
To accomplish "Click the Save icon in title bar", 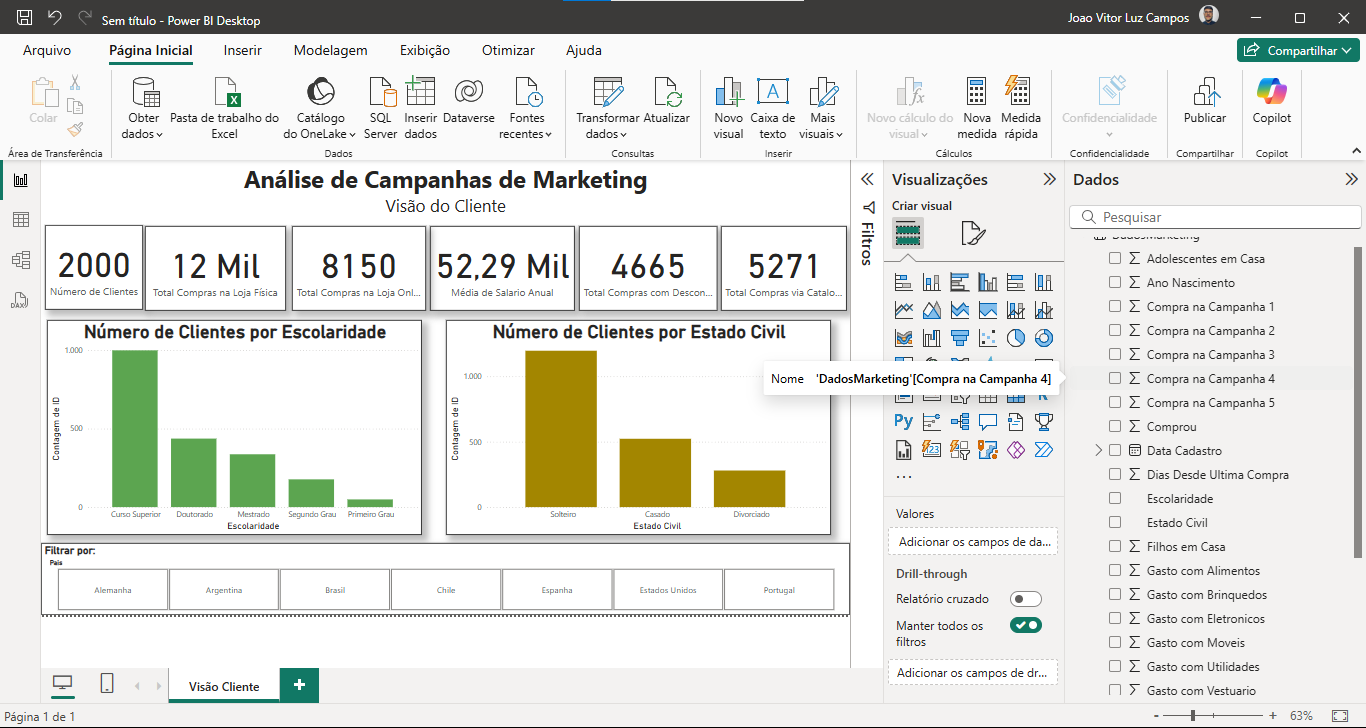I will 25,18.
